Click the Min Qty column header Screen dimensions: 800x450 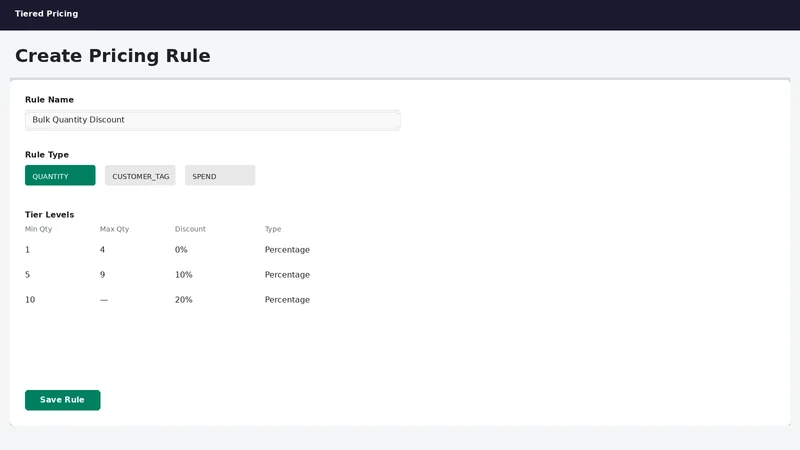[x=39, y=229]
